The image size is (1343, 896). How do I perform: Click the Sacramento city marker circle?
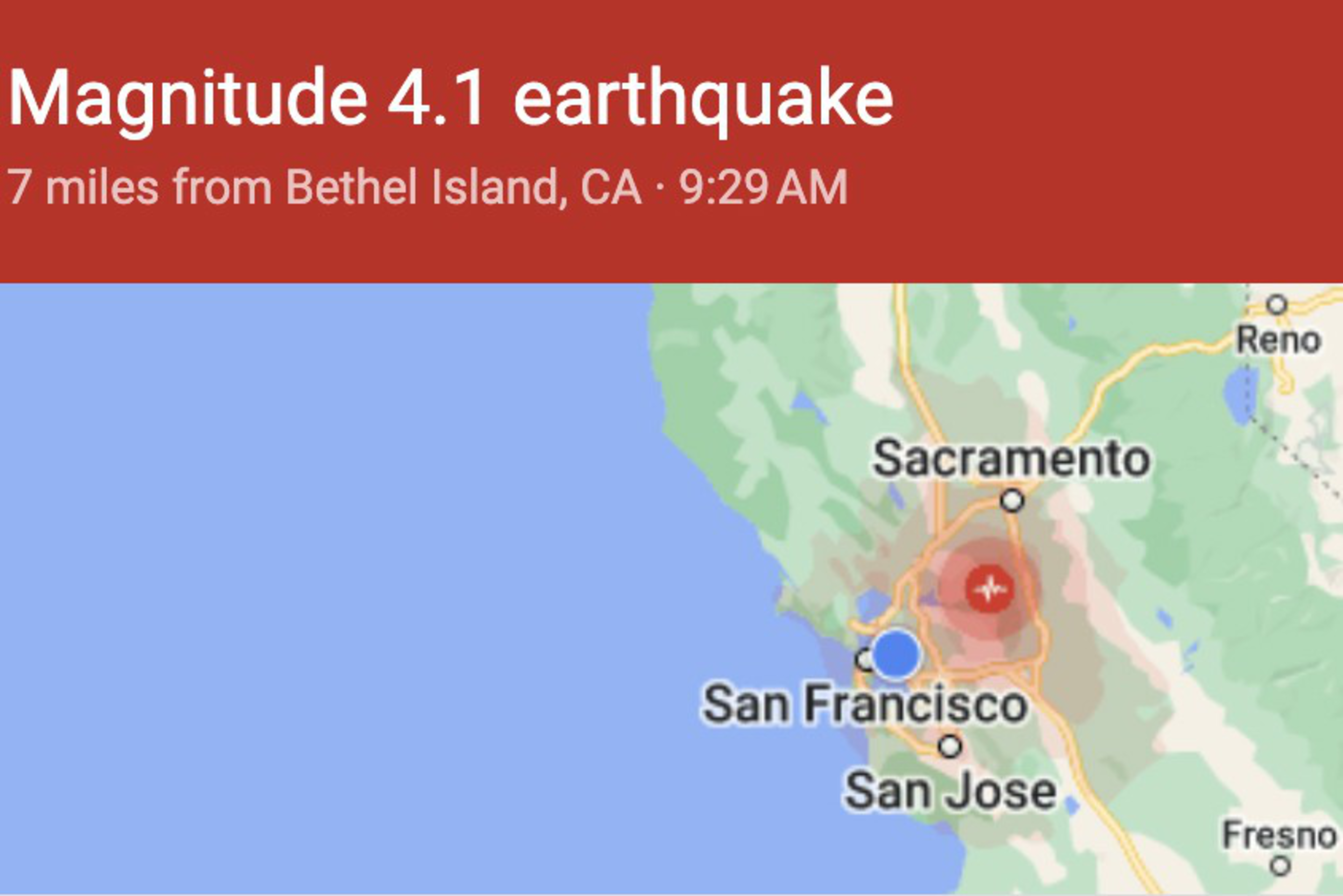pos(1012,500)
